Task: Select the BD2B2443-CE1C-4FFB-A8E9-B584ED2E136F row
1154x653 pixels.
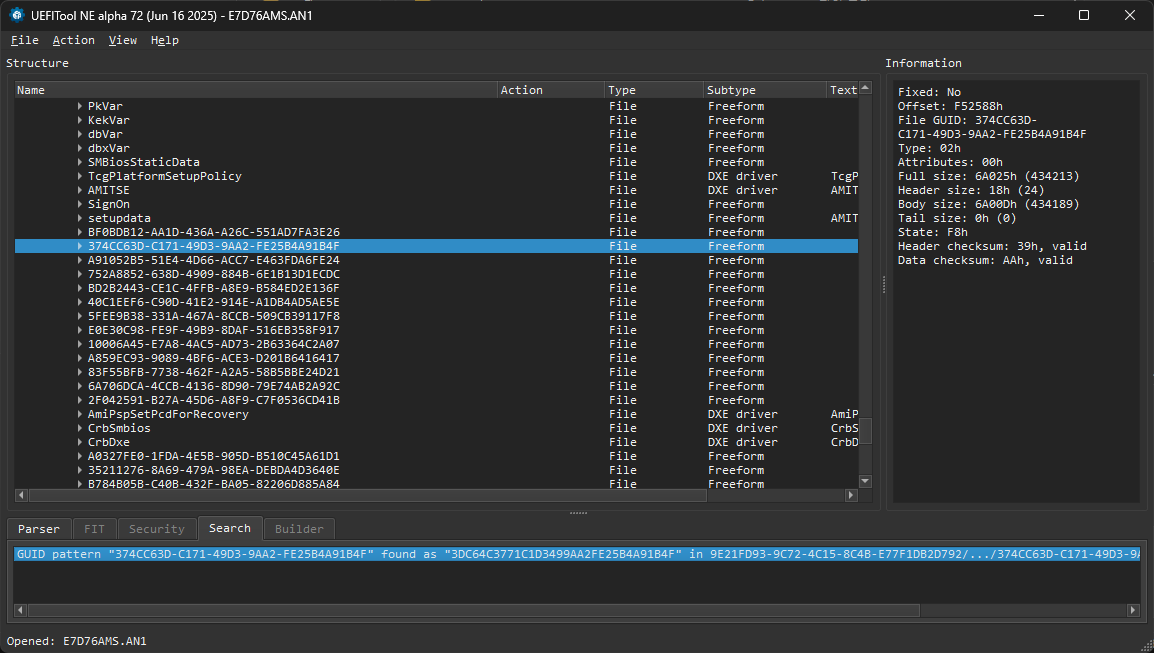Action: pos(436,288)
